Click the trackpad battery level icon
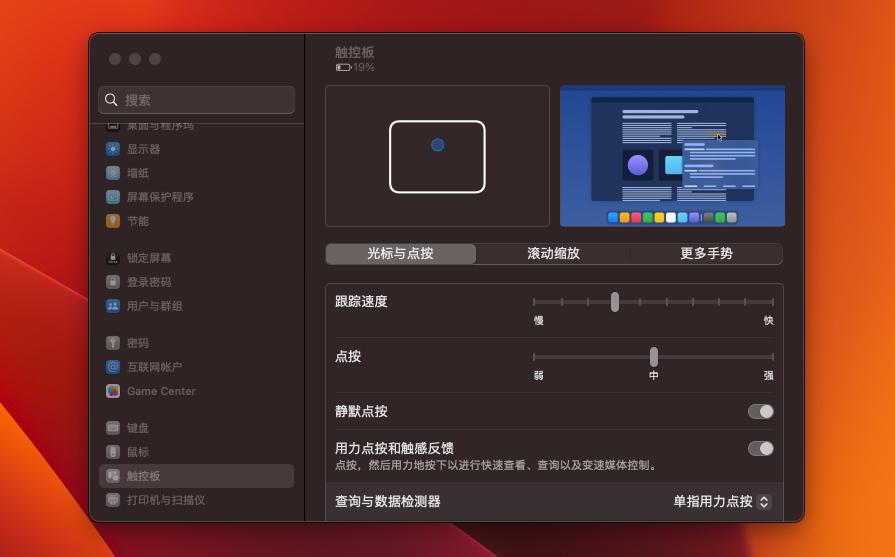 point(343,67)
